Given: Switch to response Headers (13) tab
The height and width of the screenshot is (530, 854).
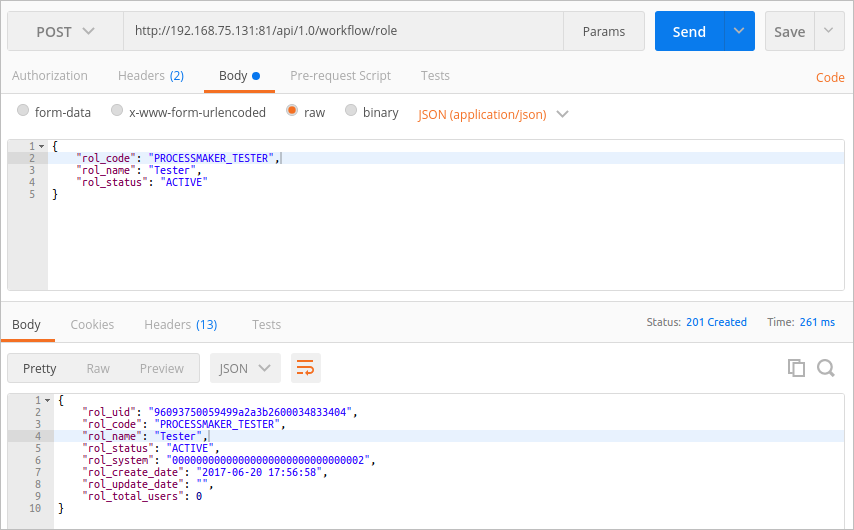Looking at the screenshot, I should tap(180, 325).
